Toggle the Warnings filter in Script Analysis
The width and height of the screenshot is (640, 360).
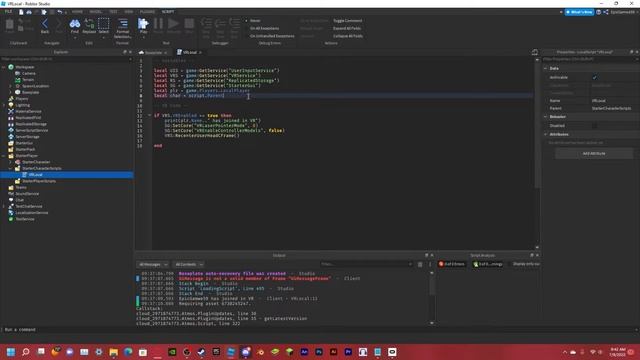pos(488,264)
